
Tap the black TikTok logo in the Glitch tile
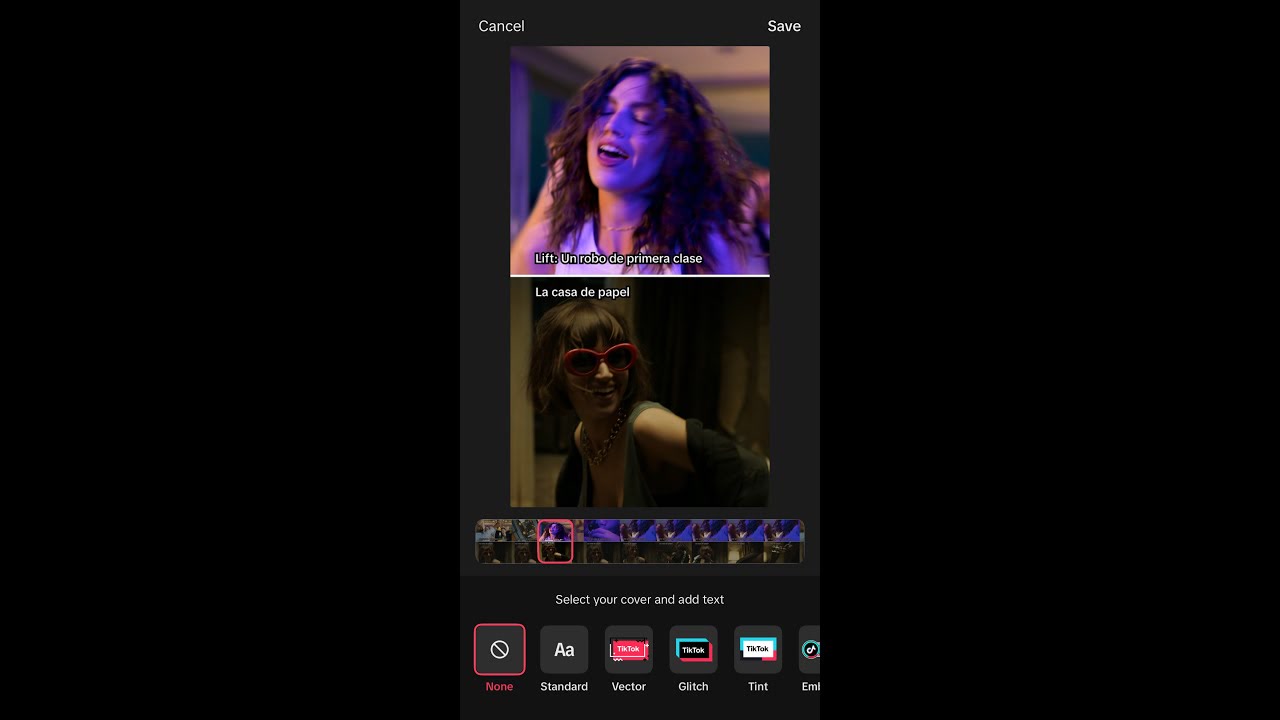tap(693, 649)
